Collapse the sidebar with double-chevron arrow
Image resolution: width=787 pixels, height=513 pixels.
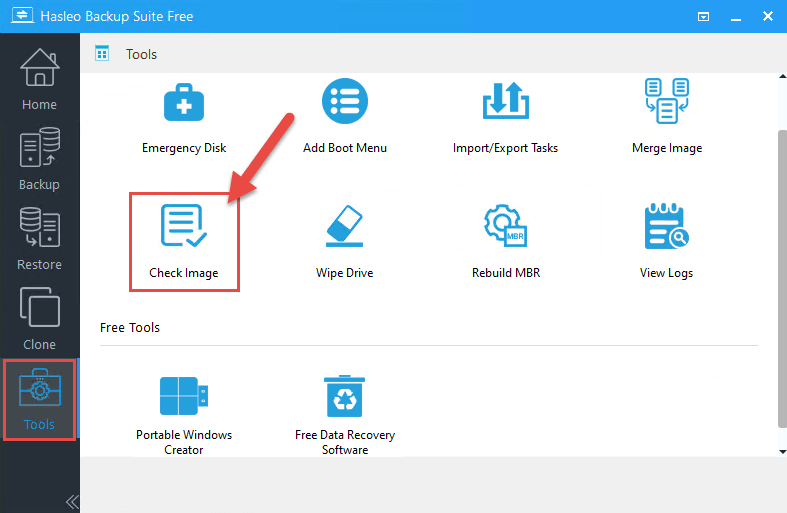coord(71,501)
